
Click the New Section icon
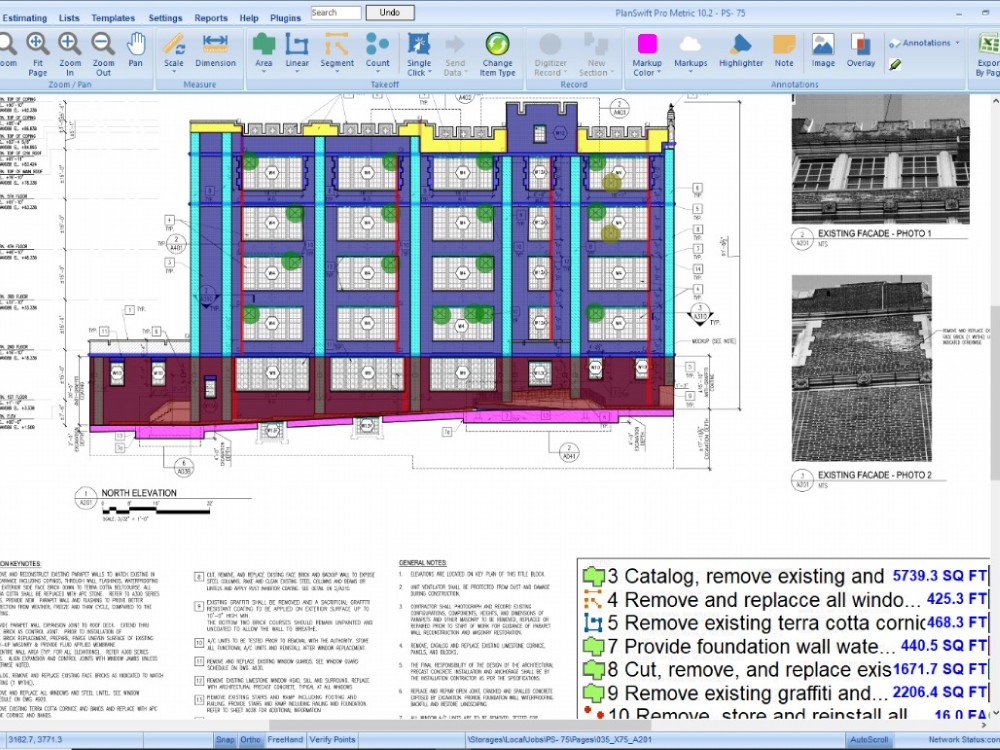tap(596, 45)
